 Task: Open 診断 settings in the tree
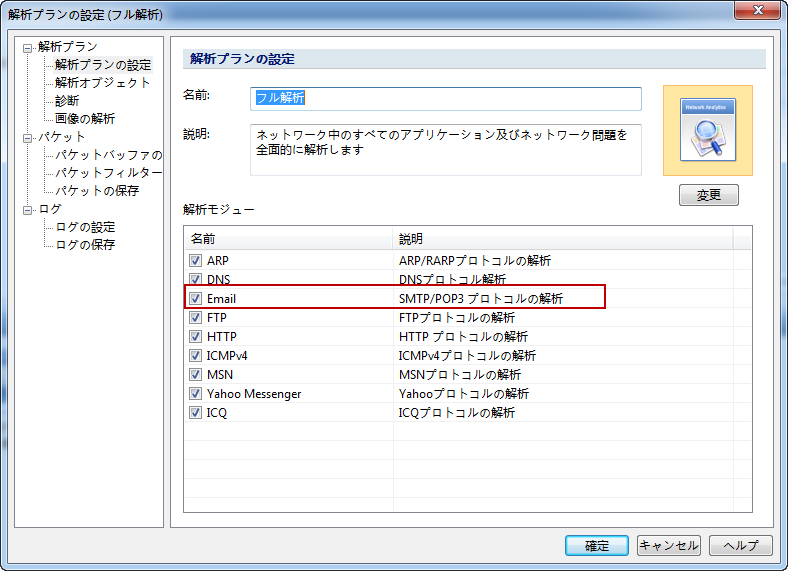tap(67, 101)
